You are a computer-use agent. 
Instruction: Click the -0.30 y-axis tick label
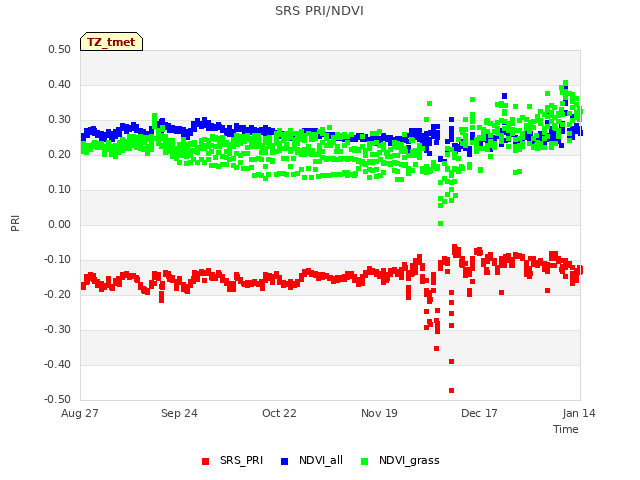58,329
